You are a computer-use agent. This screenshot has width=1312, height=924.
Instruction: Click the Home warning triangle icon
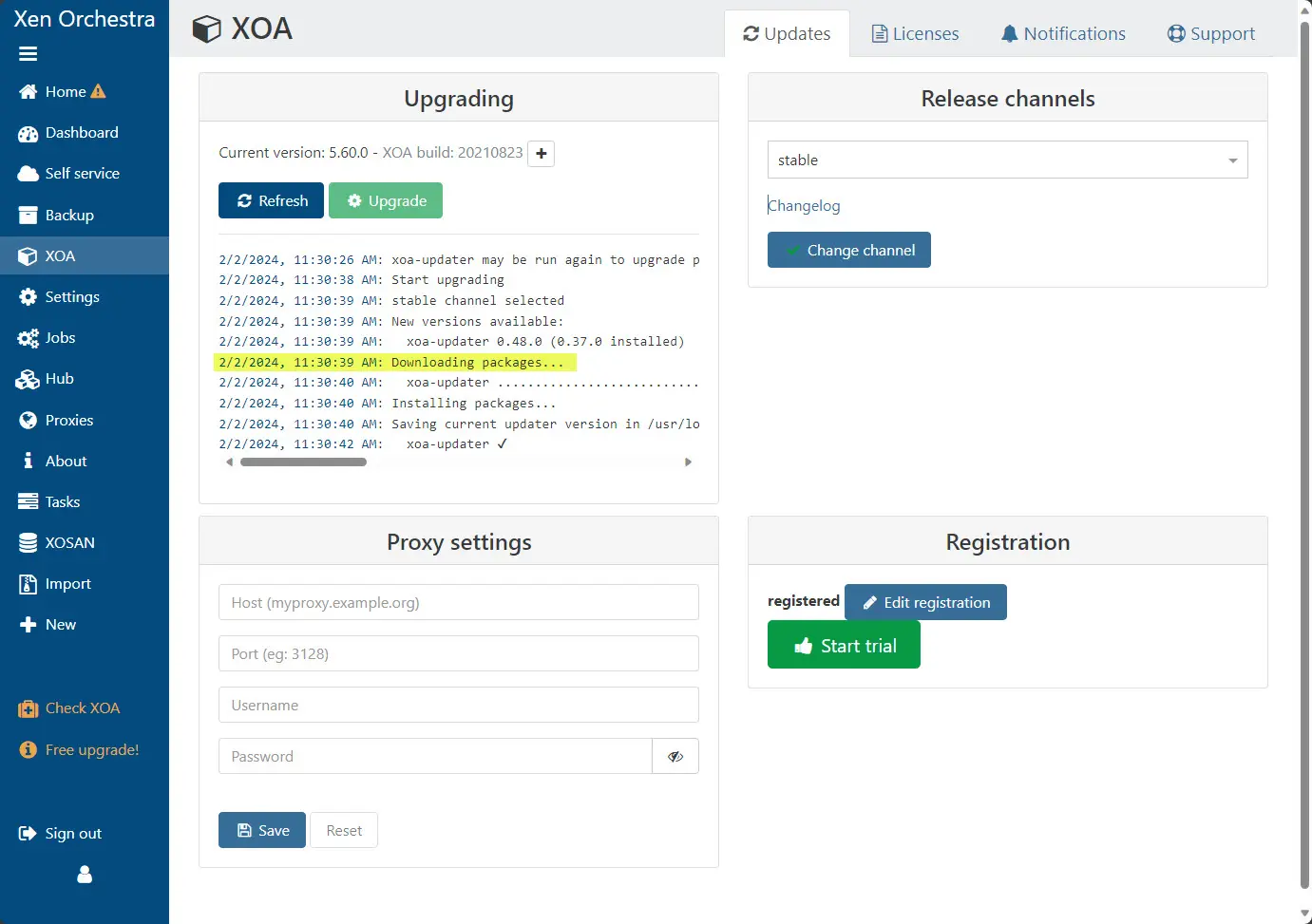click(x=98, y=91)
